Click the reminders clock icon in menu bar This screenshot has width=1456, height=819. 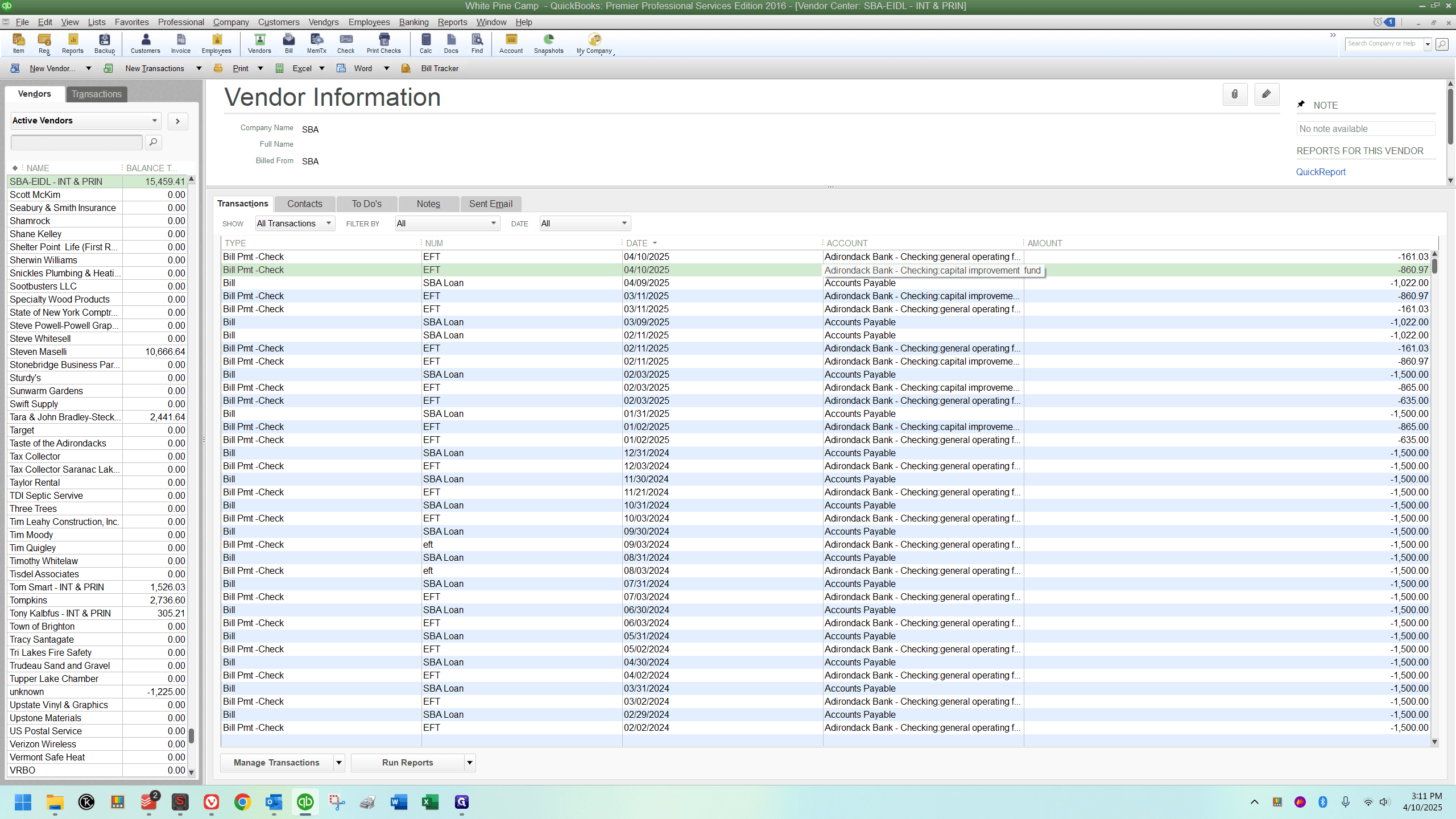1378,22
